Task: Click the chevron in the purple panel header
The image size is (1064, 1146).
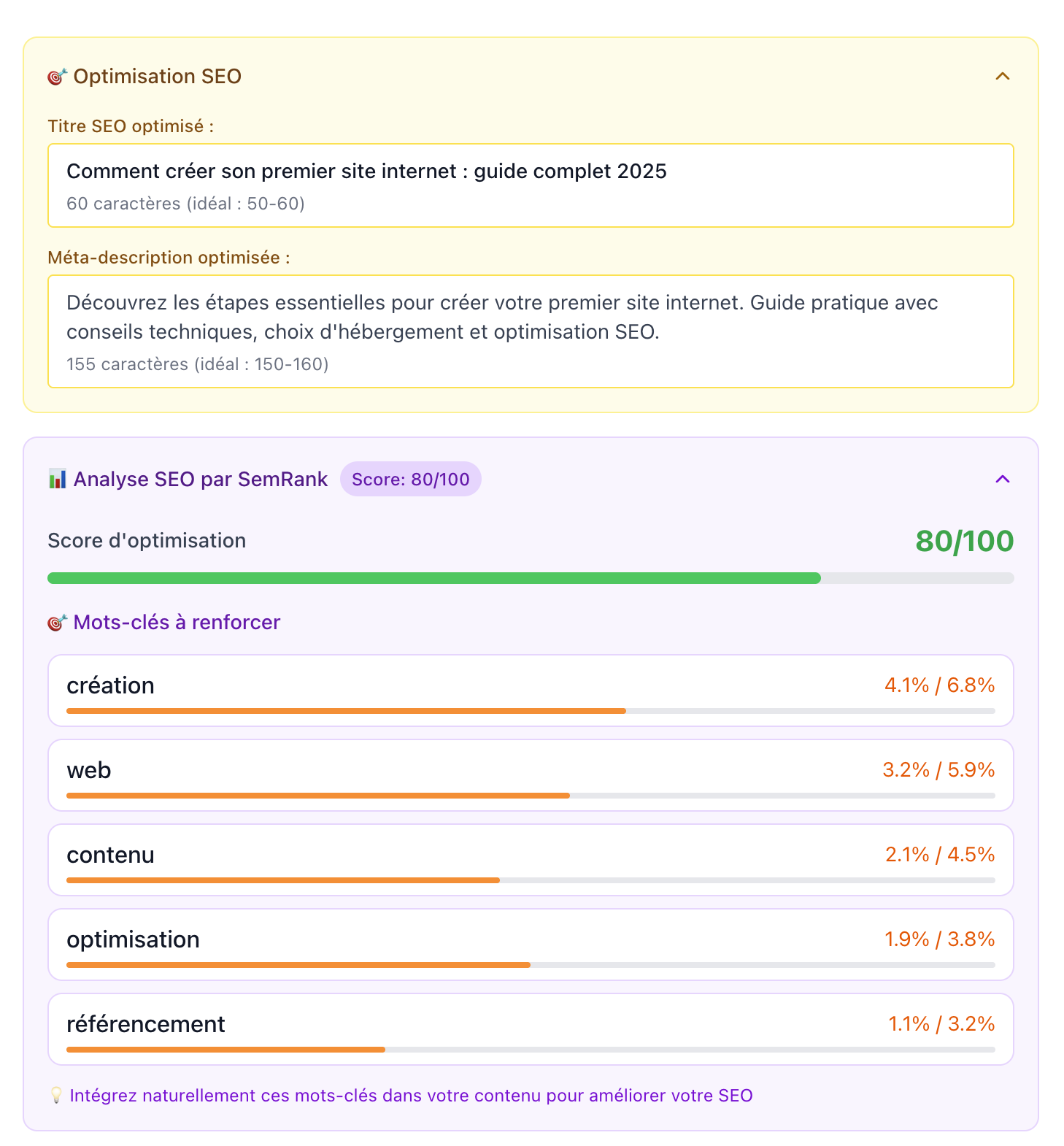Action: 1003,480
